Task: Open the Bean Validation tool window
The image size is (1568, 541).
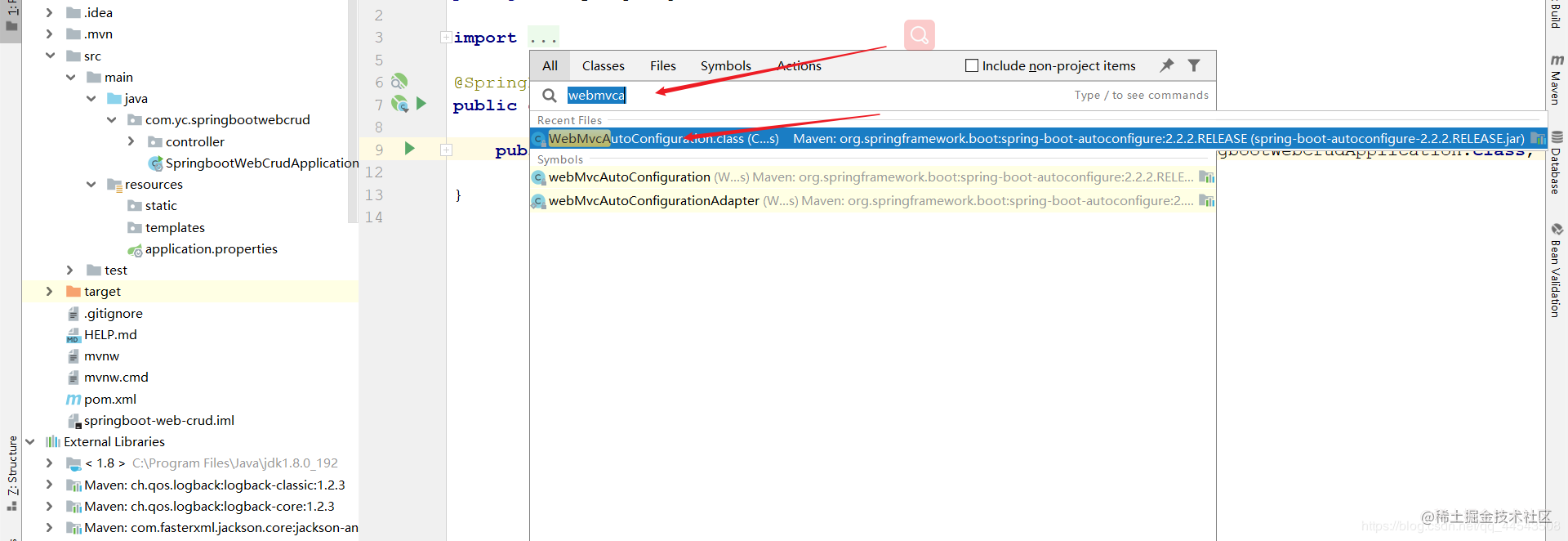Action: pyautogui.click(x=1557, y=270)
